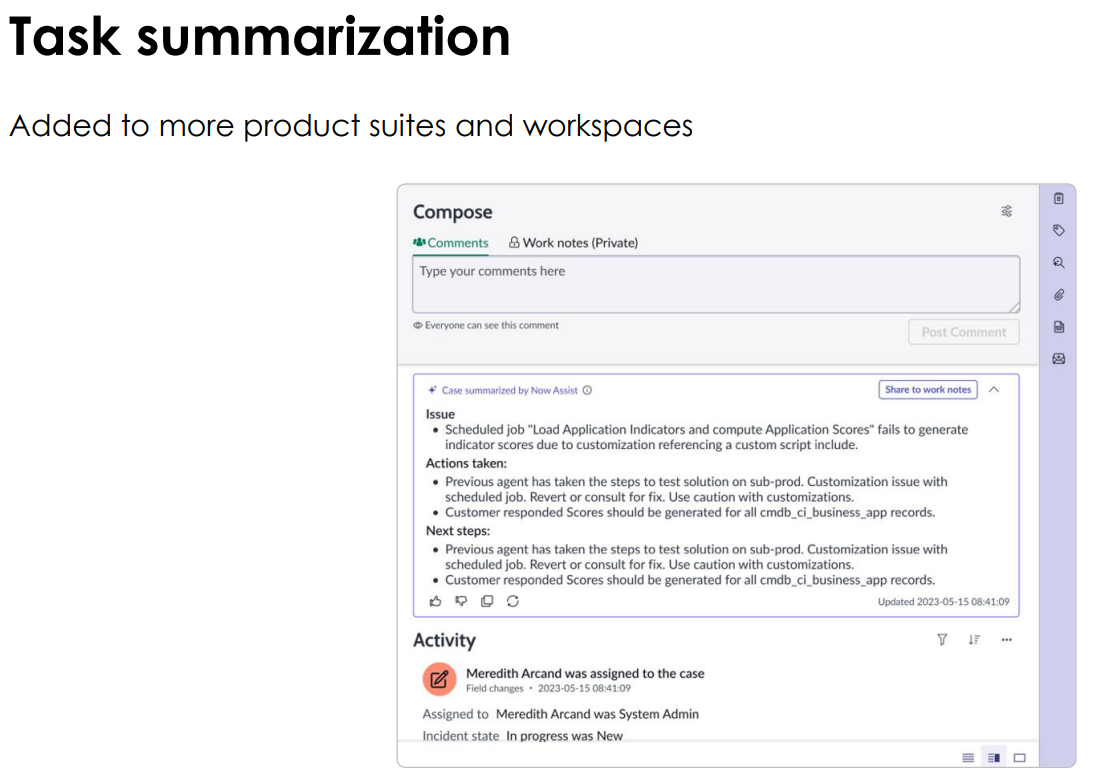Give a thumbs down to the summary
Image resolution: width=1098 pixels, height=781 pixels.
point(461,601)
